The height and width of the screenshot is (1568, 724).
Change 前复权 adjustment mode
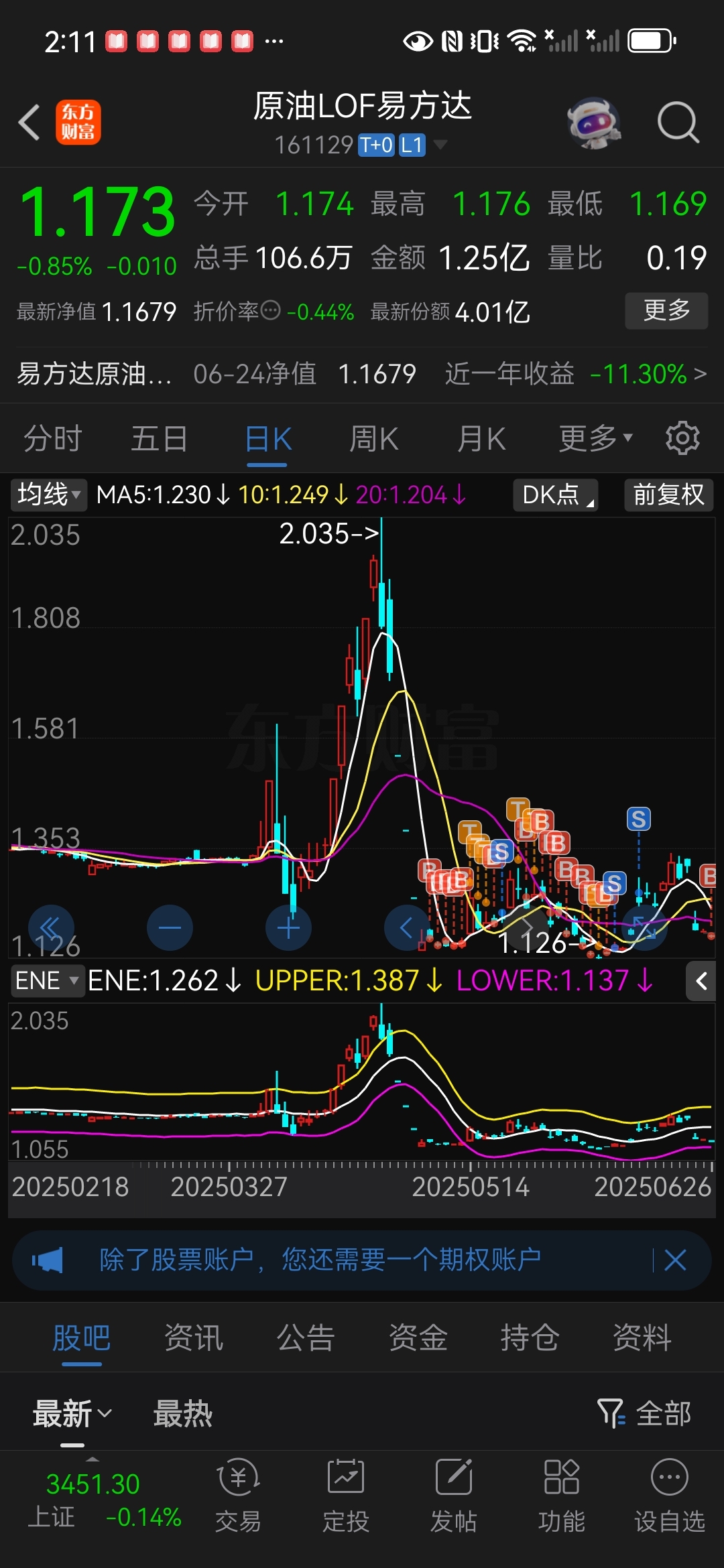pyautogui.click(x=668, y=495)
